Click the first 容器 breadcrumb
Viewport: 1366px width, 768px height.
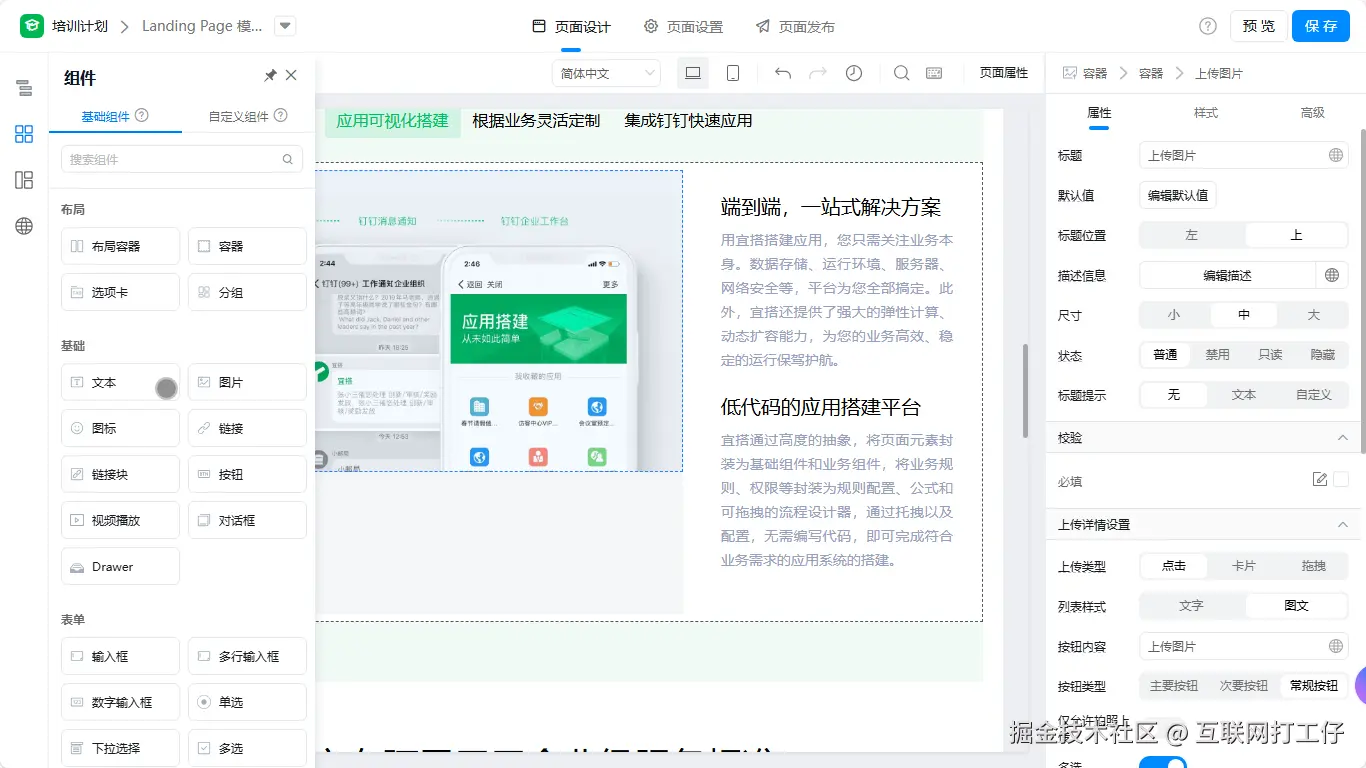coord(1095,73)
